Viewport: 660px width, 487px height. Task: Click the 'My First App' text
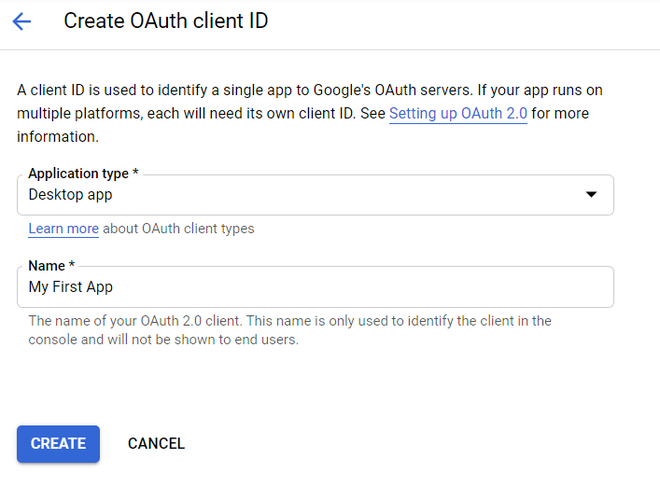[x=71, y=287]
